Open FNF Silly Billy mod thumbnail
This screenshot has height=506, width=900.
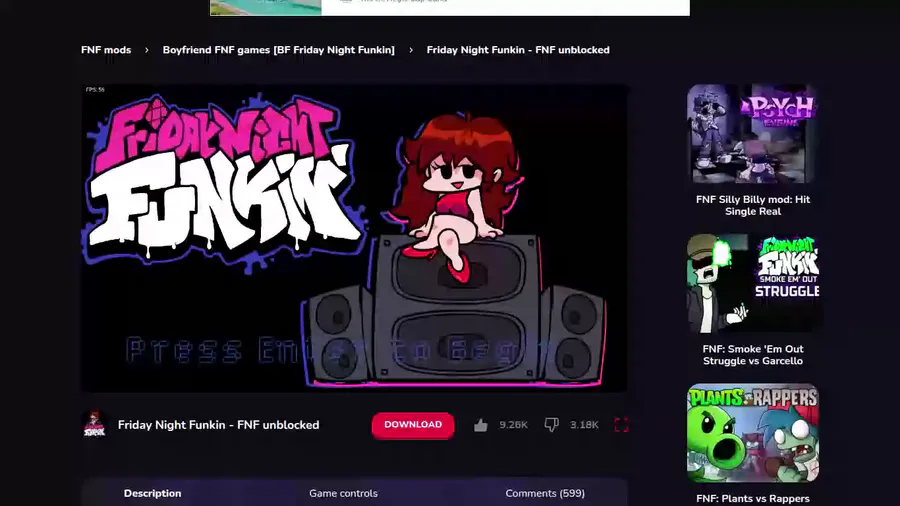coord(752,134)
